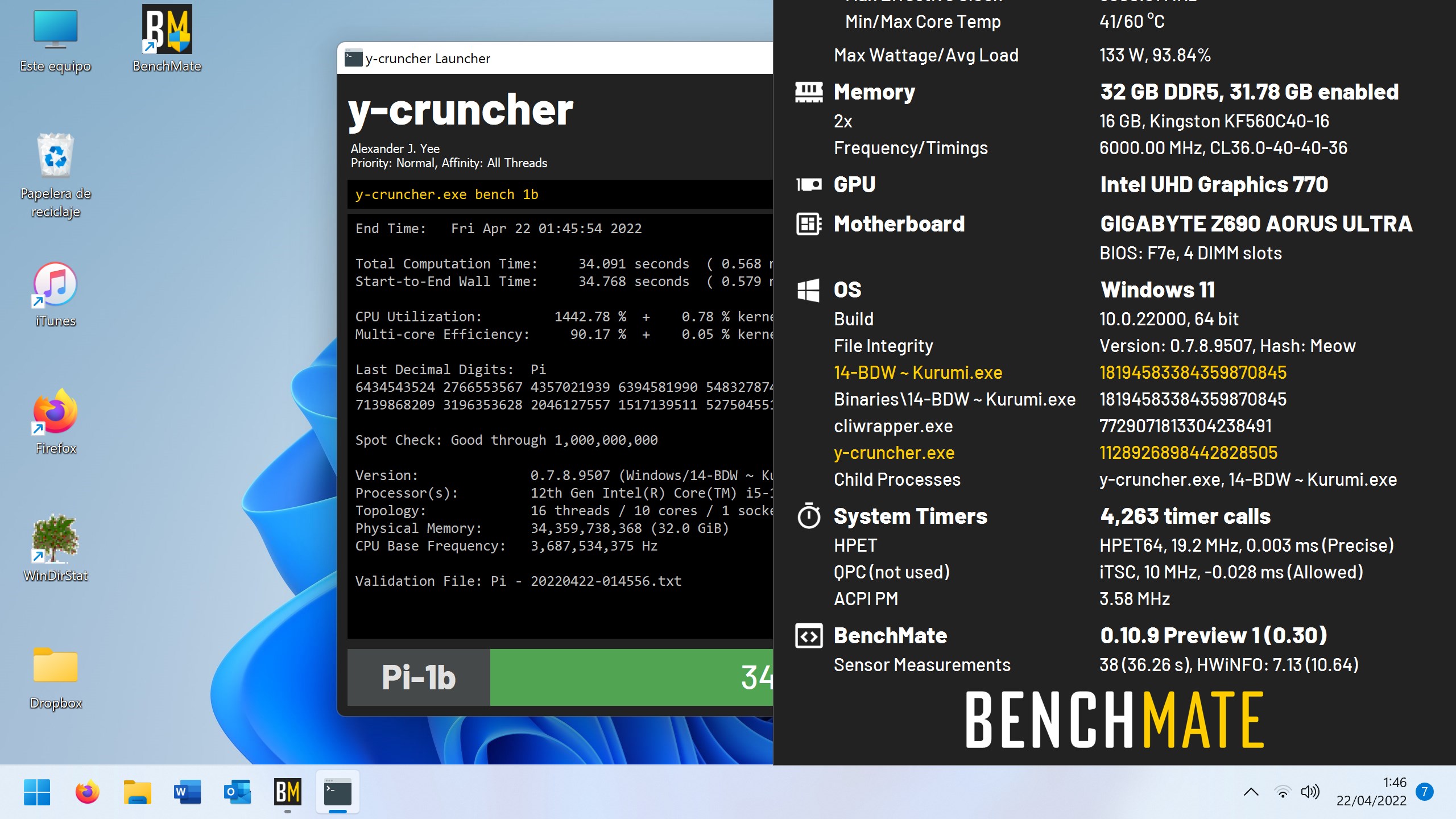Click OS Windows logo icon
This screenshot has height=819, width=1456.
point(808,290)
